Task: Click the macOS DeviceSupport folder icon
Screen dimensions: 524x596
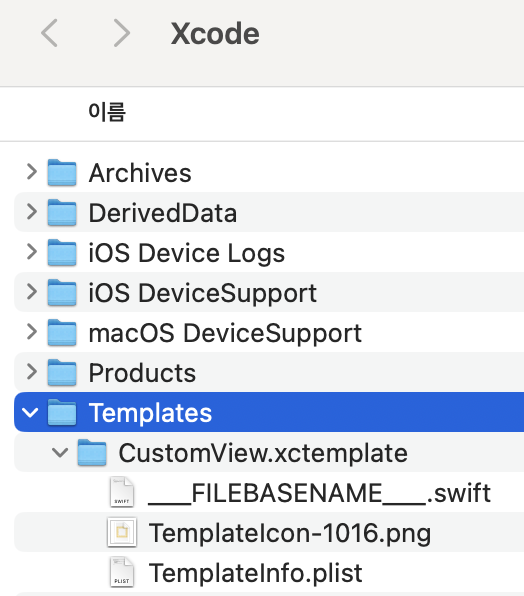Action: [x=62, y=333]
